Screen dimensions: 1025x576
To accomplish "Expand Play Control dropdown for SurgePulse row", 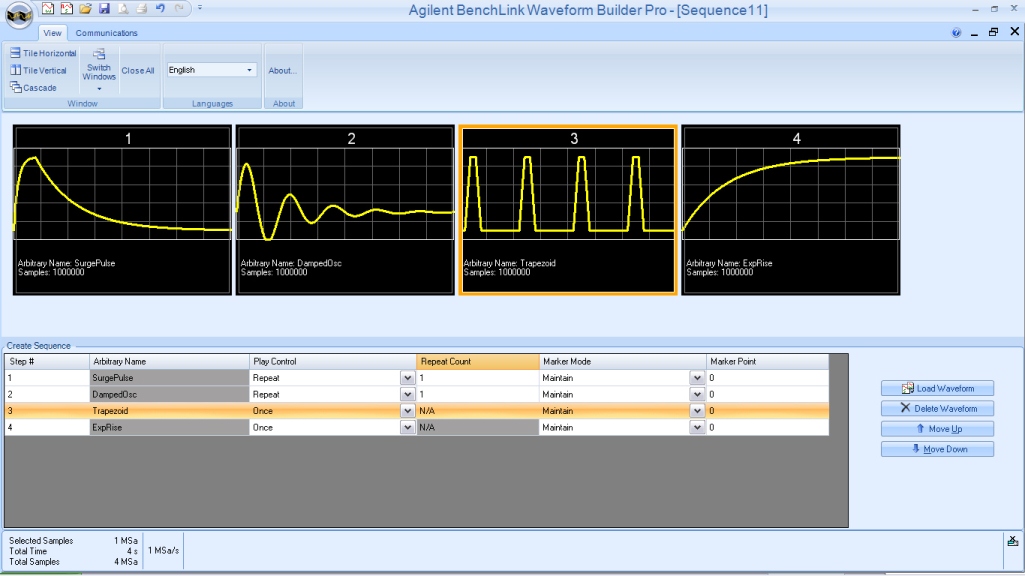I will (x=407, y=379).
